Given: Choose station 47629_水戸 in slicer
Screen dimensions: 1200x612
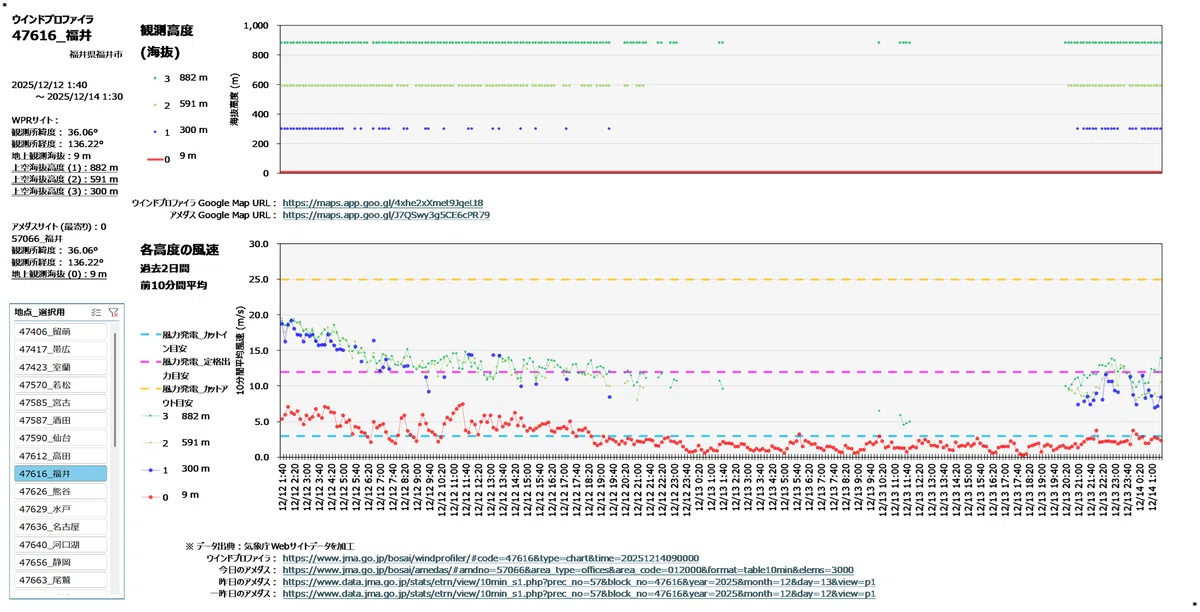Looking at the screenshot, I should (60, 509).
